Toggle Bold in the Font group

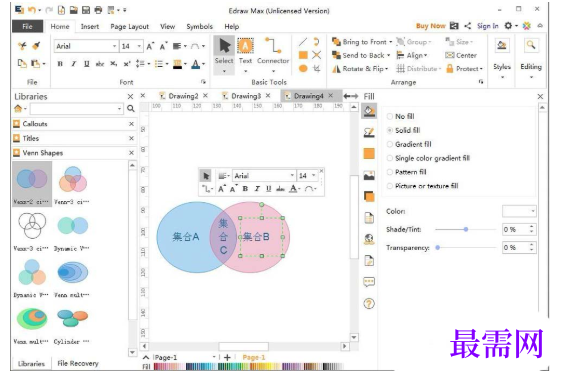[x=60, y=64]
